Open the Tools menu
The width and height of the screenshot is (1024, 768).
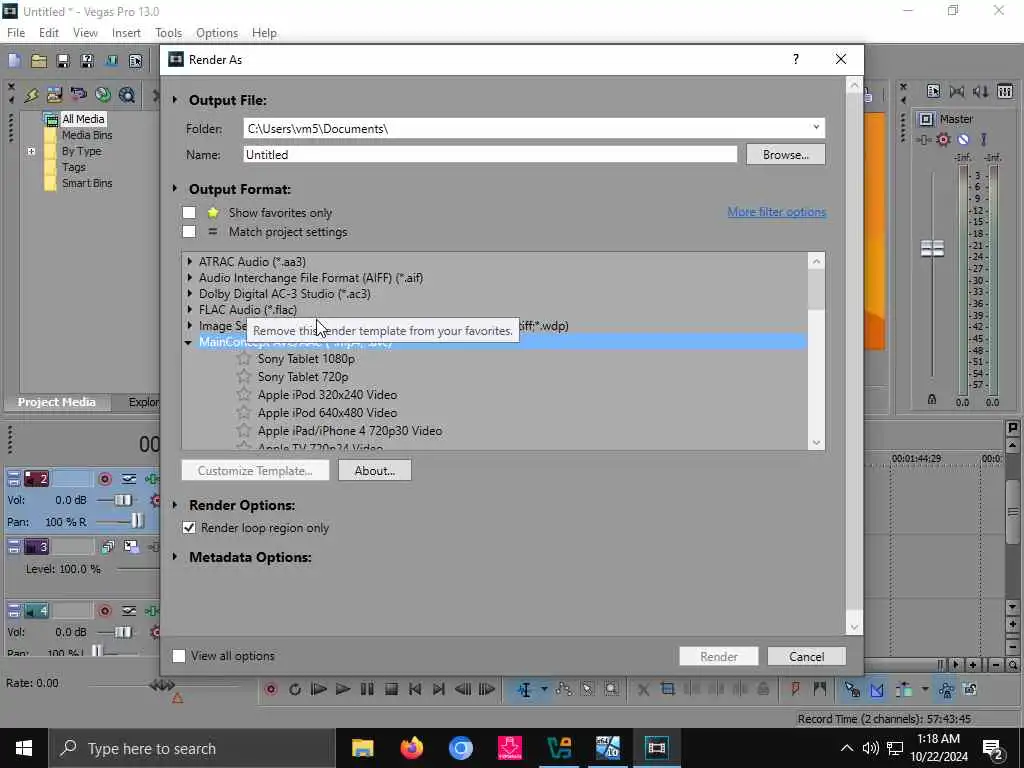coord(168,33)
